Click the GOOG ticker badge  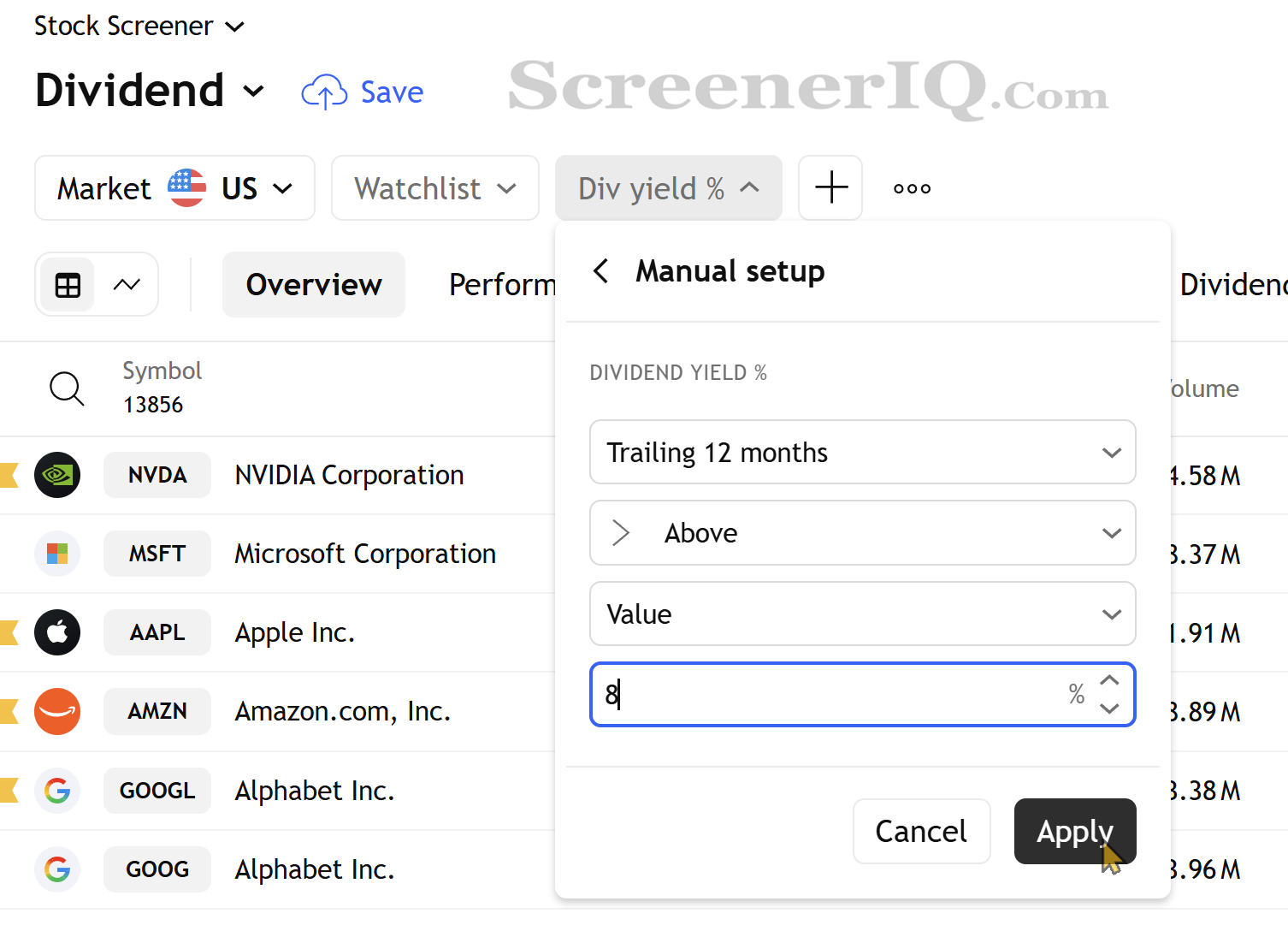[157, 869]
